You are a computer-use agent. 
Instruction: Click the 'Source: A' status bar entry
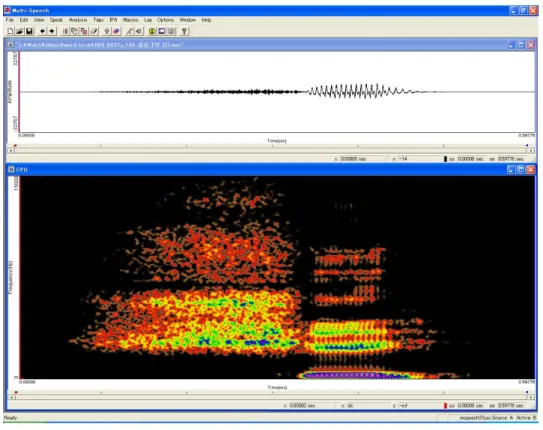click(502, 418)
